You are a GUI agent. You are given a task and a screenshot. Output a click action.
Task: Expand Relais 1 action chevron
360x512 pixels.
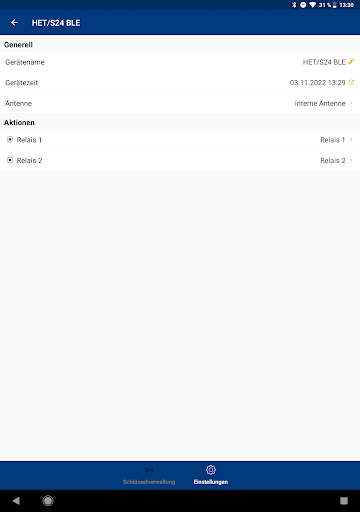coord(351,139)
